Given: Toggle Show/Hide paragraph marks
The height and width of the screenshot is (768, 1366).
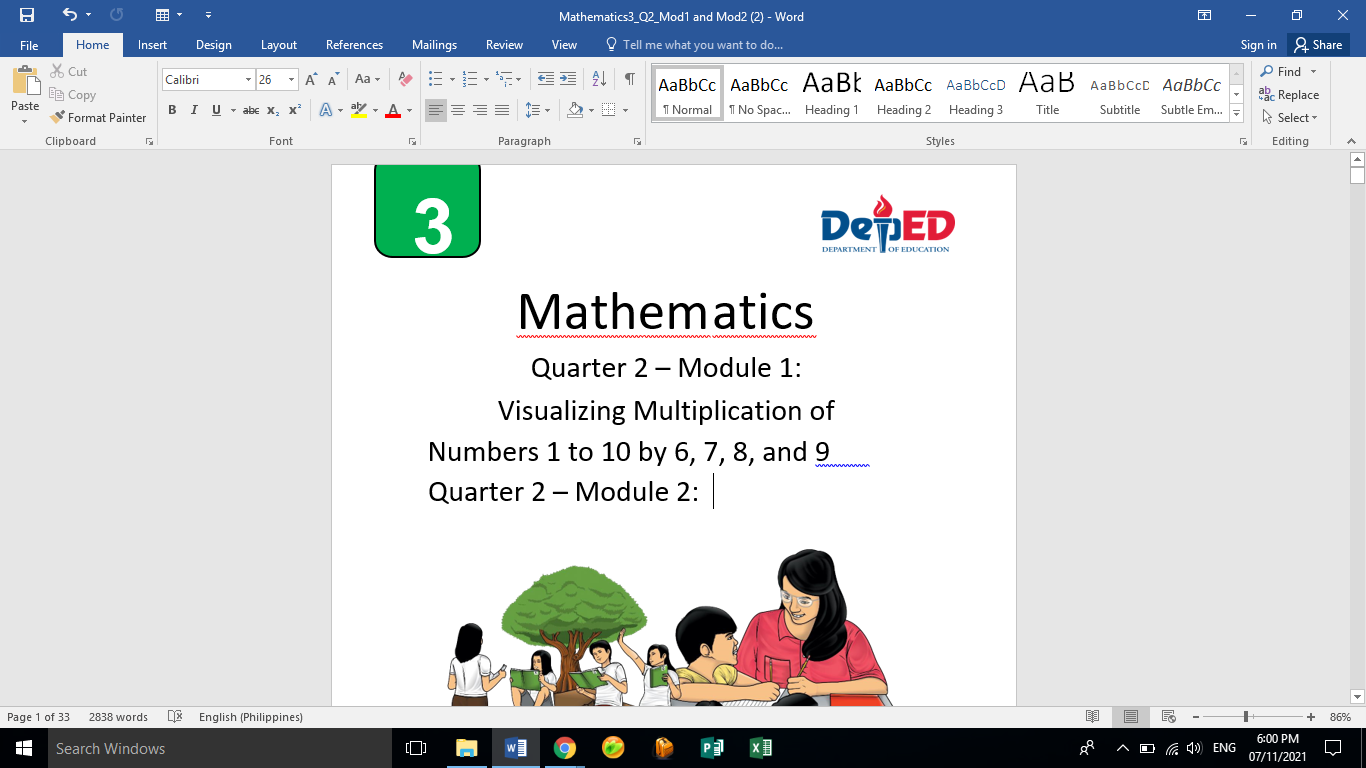Looking at the screenshot, I should point(629,79).
